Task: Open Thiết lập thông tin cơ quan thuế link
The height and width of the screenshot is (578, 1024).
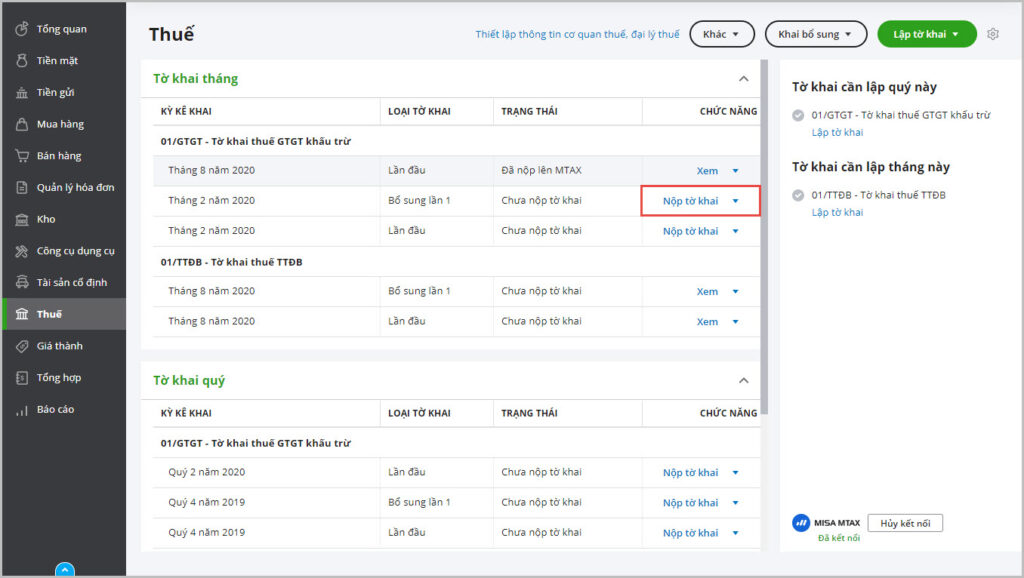Action: (x=577, y=34)
